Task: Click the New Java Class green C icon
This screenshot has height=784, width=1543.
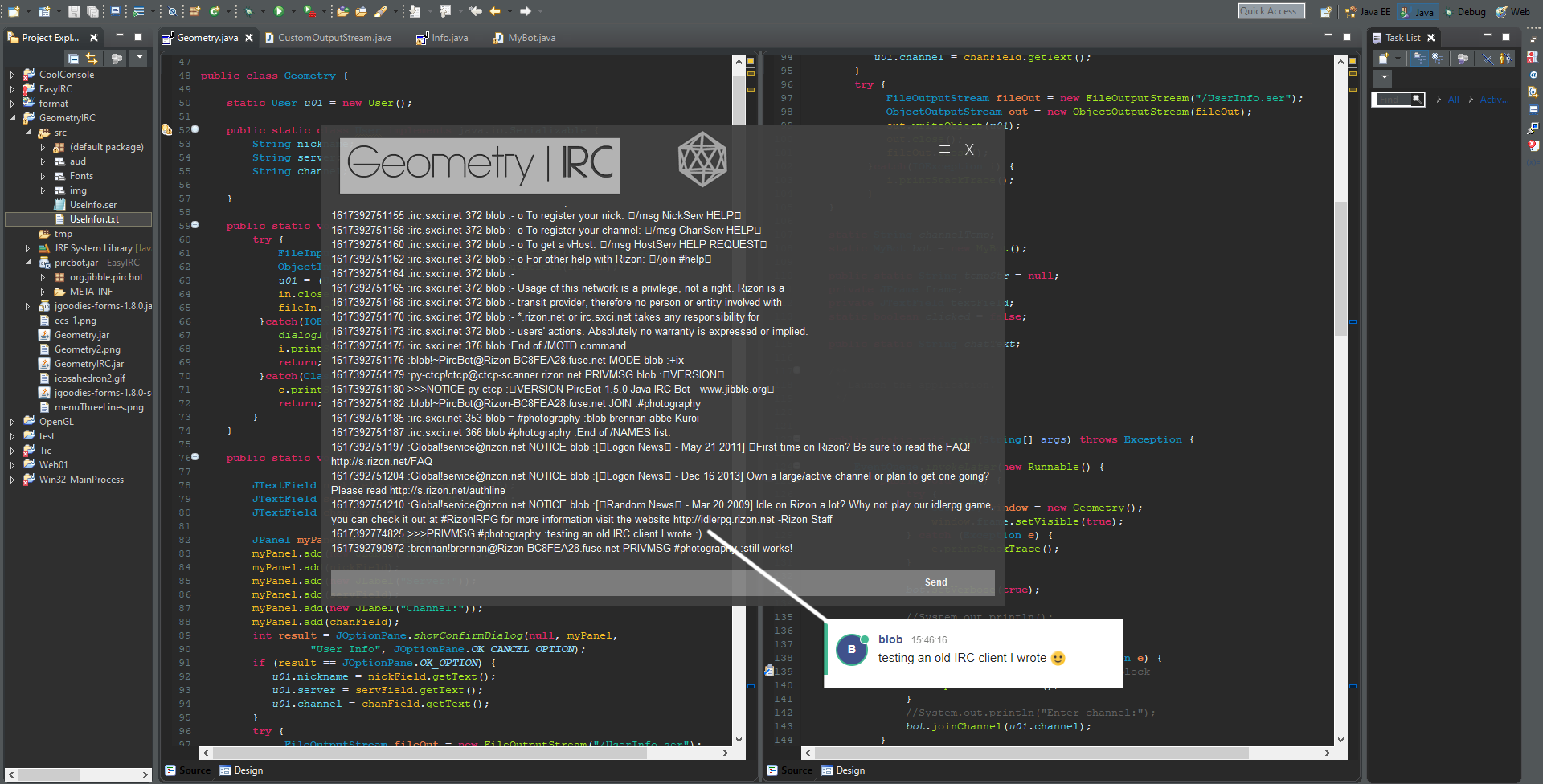Action: point(215,11)
